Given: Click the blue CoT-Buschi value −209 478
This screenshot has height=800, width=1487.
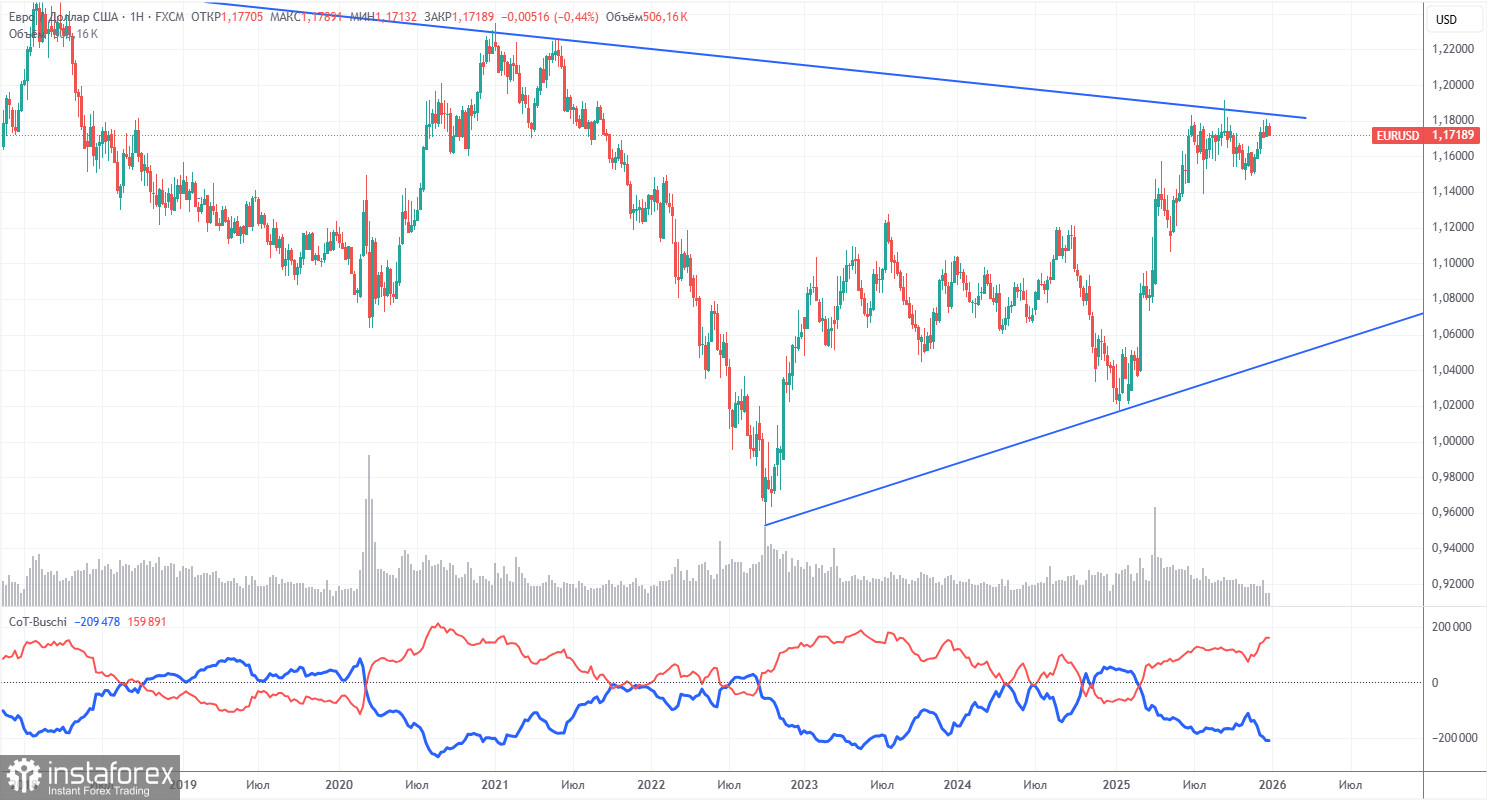Looking at the screenshot, I should tap(97, 621).
